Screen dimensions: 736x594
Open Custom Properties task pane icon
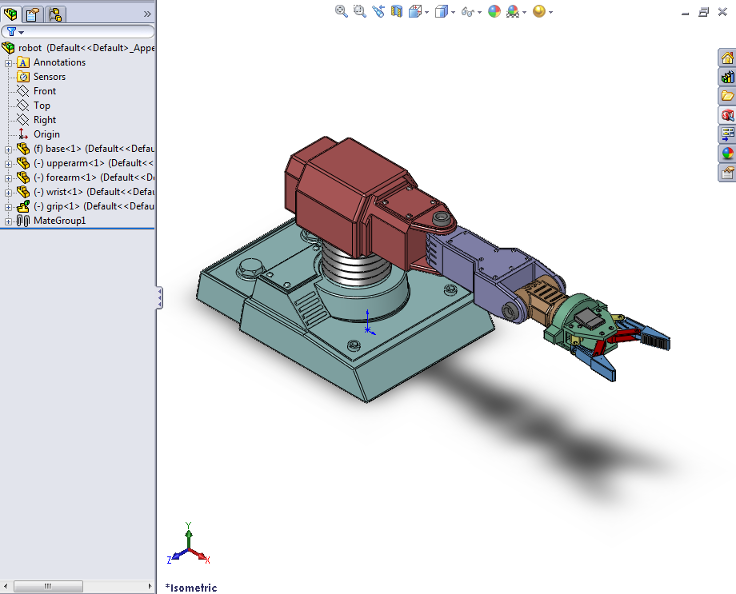[727, 173]
